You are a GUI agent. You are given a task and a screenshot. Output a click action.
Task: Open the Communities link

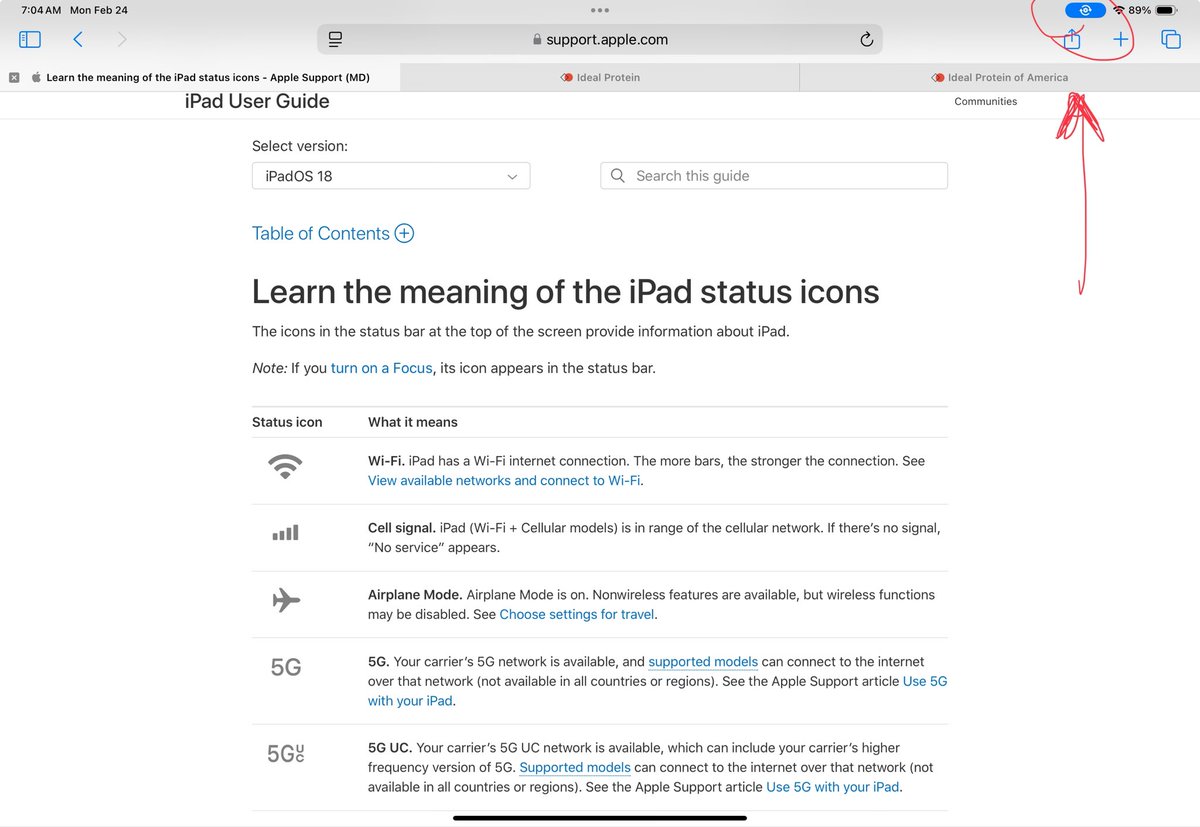click(x=985, y=101)
